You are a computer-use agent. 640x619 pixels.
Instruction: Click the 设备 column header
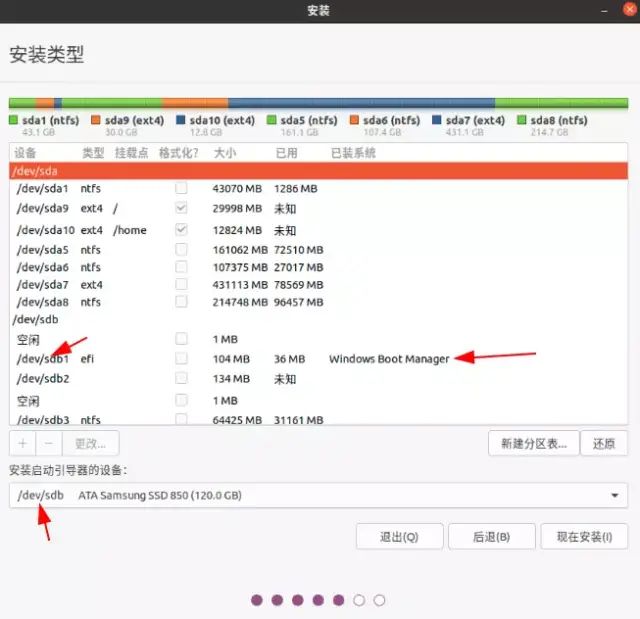click(x=26, y=153)
